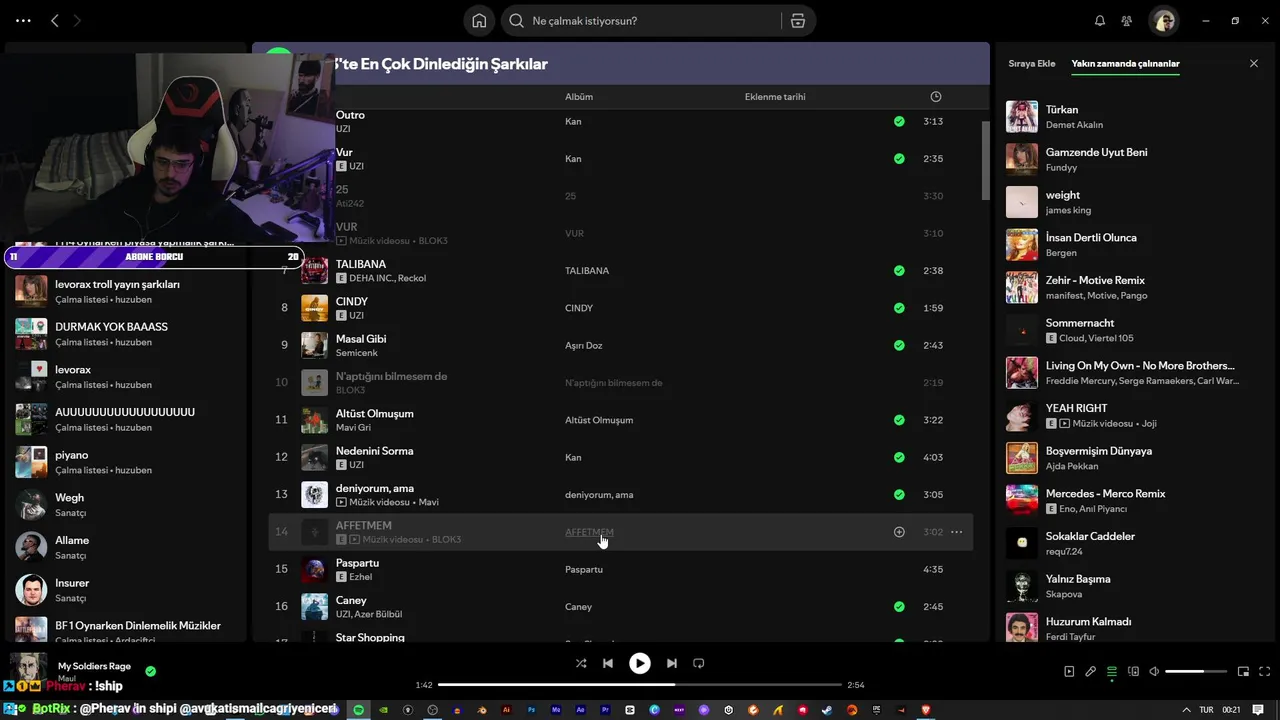Navigate back with the left arrow
Image resolution: width=1280 pixels, height=720 pixels.
click(x=55, y=20)
